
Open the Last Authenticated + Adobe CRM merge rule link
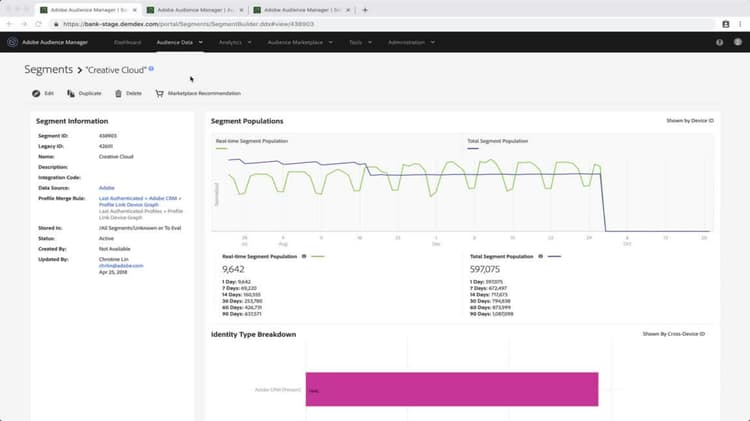click(140, 201)
